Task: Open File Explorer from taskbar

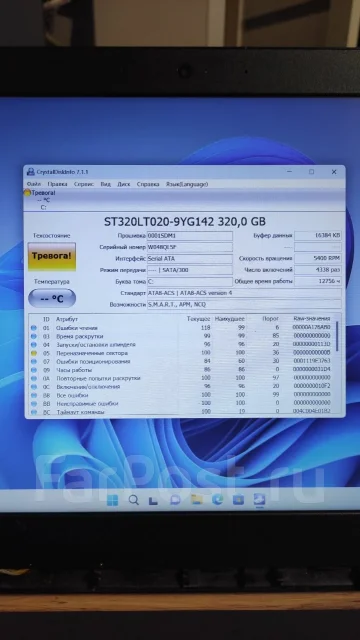Action: pos(196,500)
